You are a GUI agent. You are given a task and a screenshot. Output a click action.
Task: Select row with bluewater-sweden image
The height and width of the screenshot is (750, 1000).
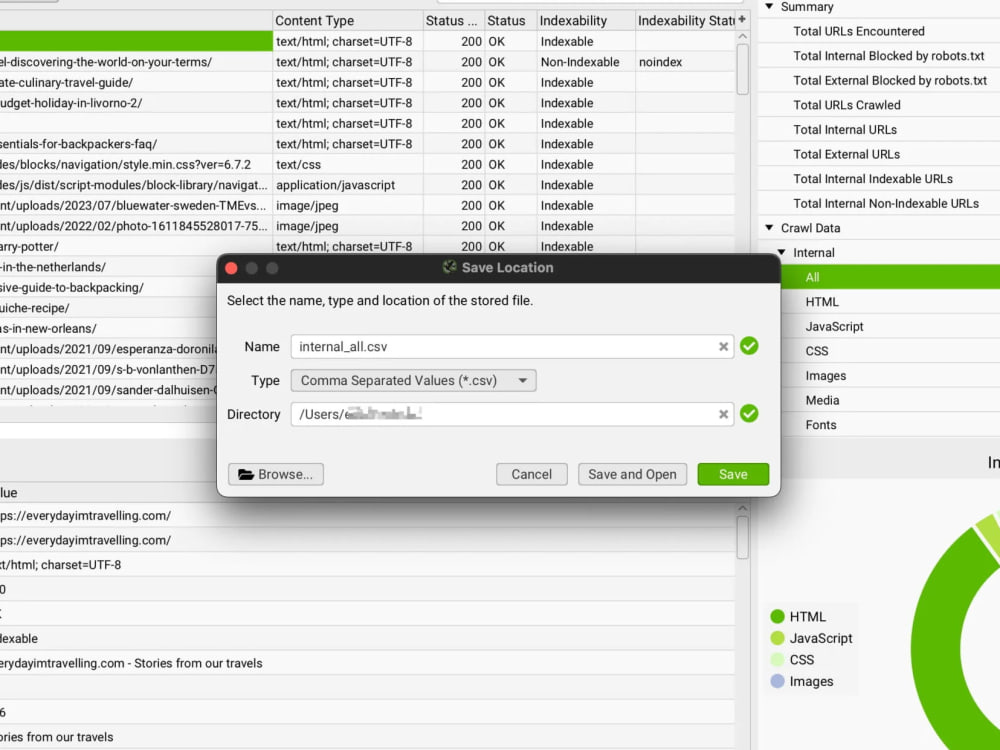coord(136,205)
